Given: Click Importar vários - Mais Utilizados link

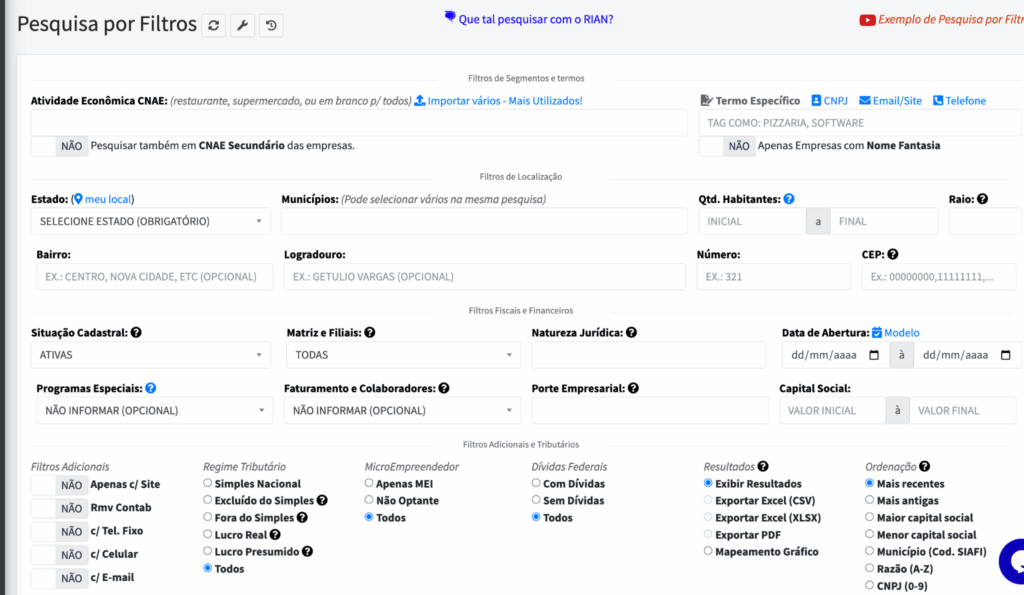Looking at the screenshot, I should 498,101.
